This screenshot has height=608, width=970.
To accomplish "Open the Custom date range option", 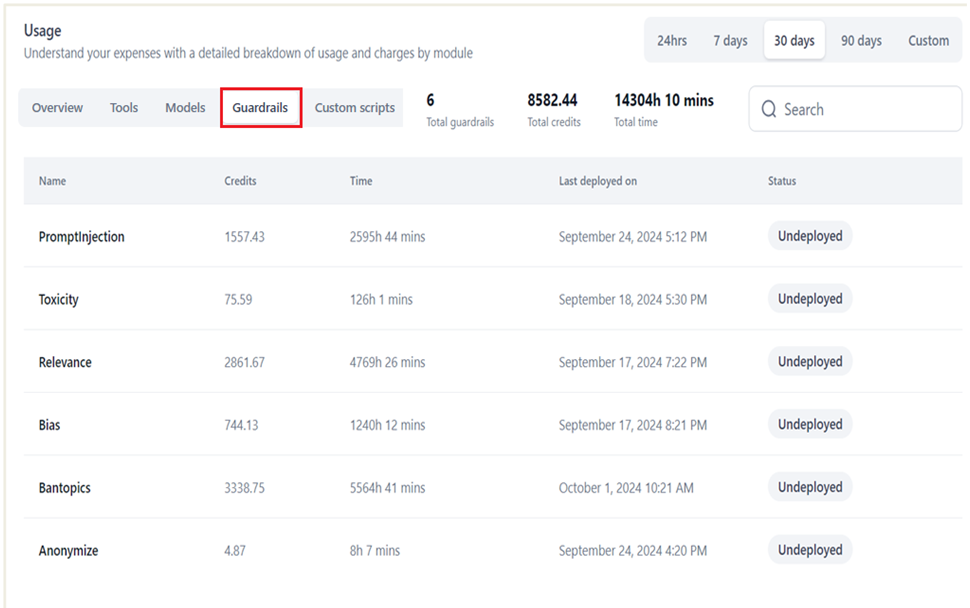I will pos(928,41).
